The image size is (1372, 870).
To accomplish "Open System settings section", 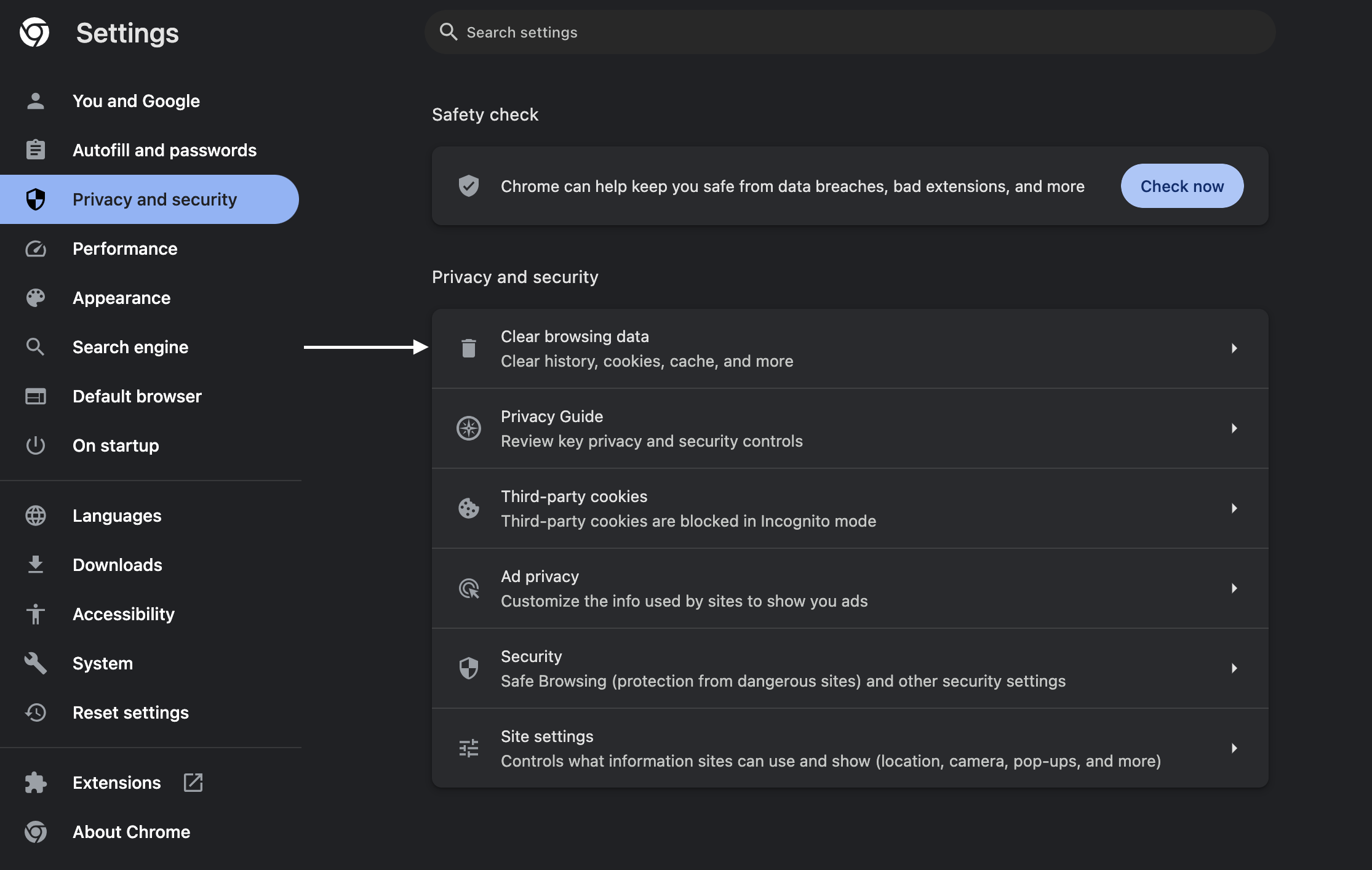I will [149, 663].
